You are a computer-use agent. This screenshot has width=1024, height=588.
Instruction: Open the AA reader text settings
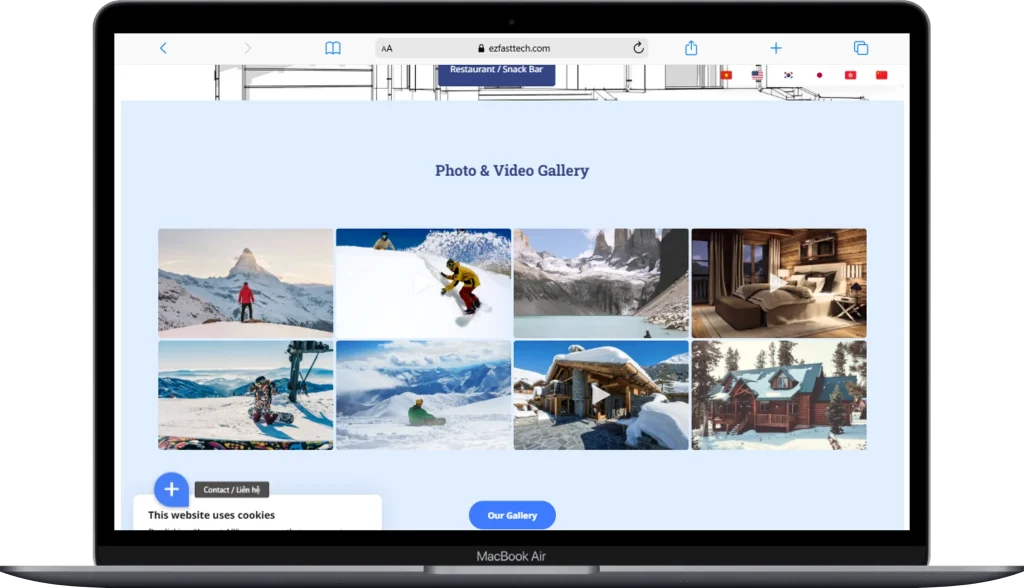tap(387, 48)
